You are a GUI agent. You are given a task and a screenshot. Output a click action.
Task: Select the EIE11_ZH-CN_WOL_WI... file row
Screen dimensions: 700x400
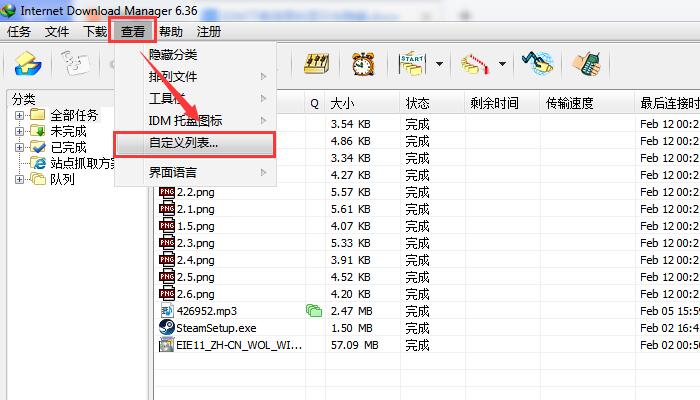(428, 345)
